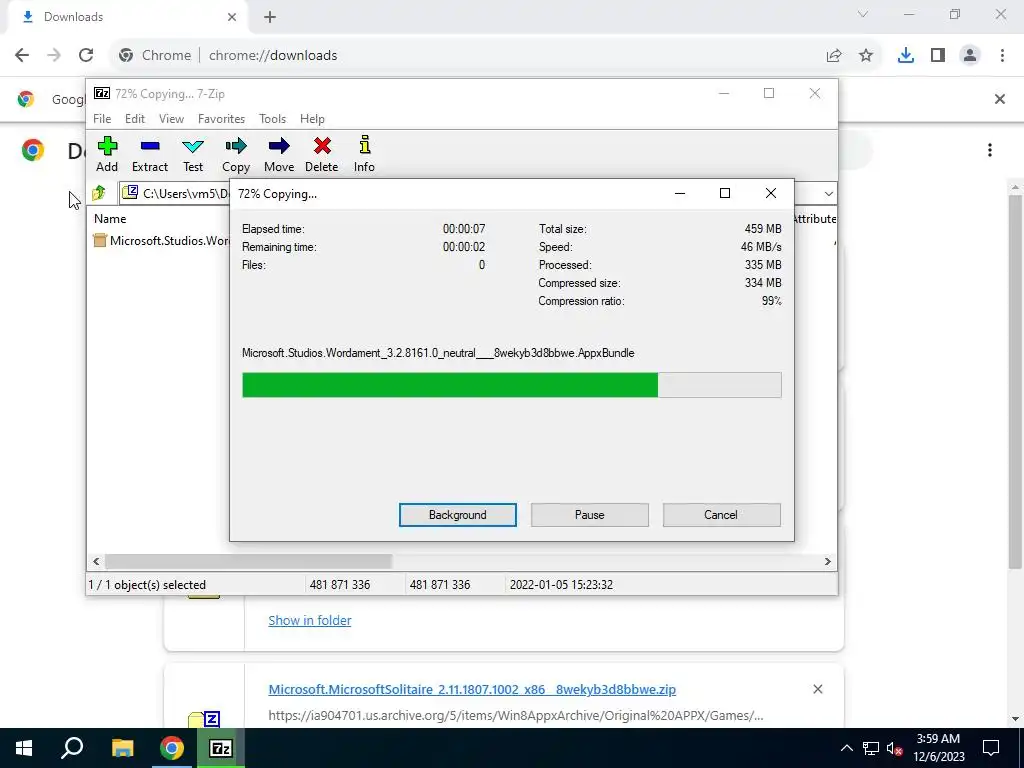Screen dimensions: 1024x768
Task: Expand the 7-Zip path dropdown
Action: pos(829,193)
